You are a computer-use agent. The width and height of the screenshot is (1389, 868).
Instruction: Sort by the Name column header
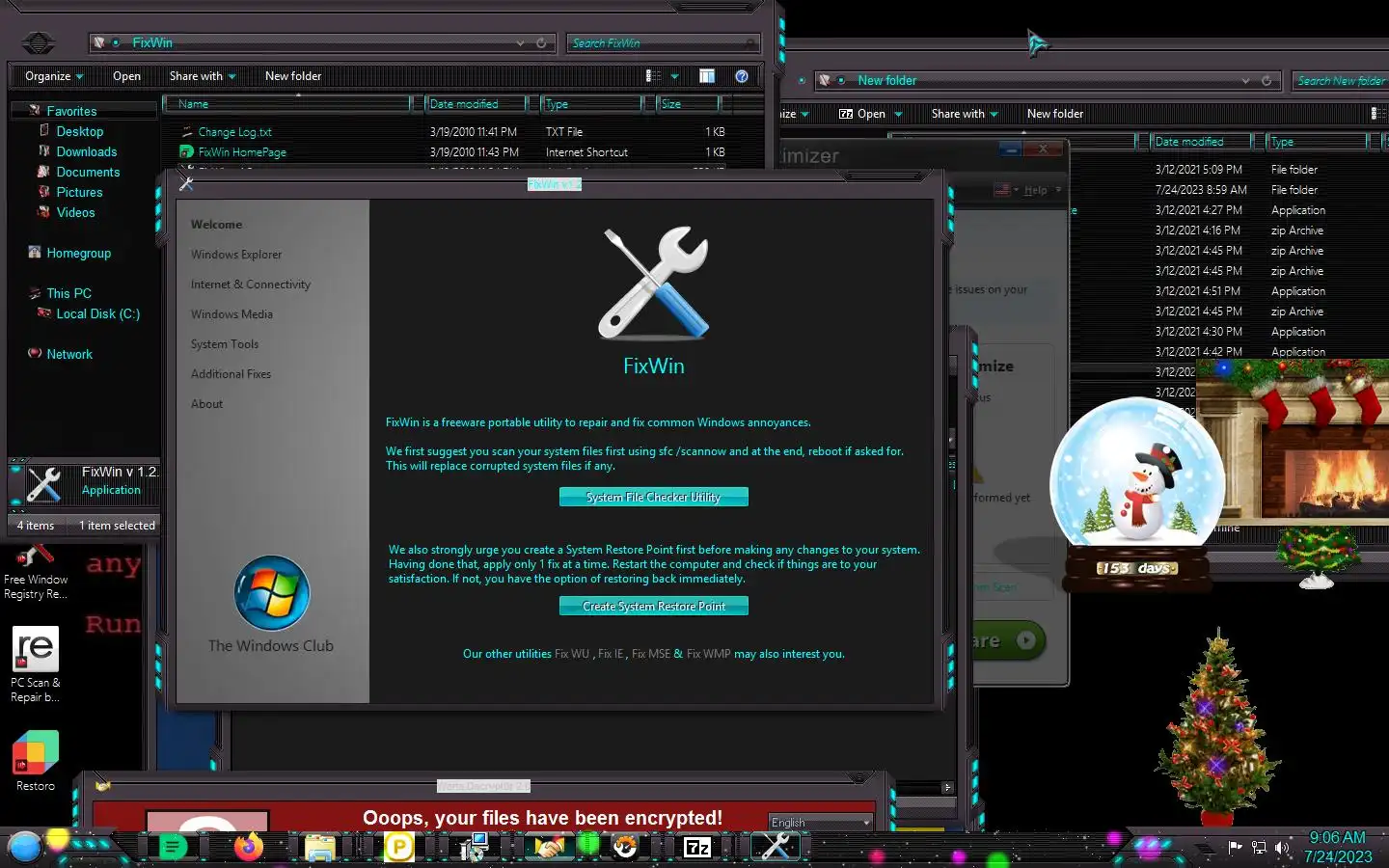287,104
